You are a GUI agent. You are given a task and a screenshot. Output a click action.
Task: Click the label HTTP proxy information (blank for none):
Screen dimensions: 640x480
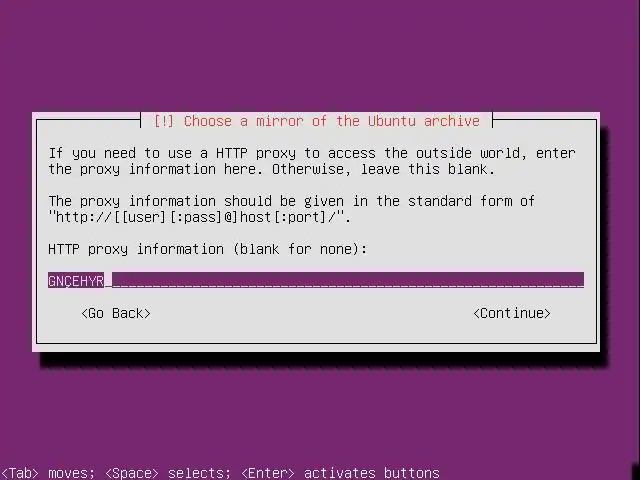208,249
